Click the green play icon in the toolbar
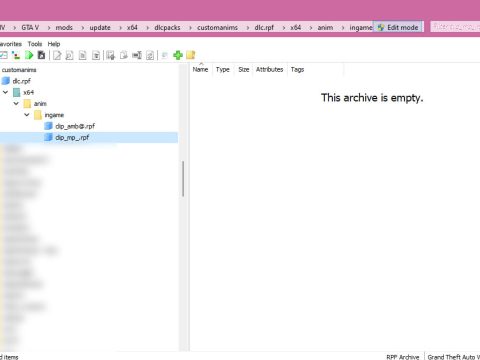Image resolution: width=480 pixels, height=360 pixels. [x=29, y=55]
